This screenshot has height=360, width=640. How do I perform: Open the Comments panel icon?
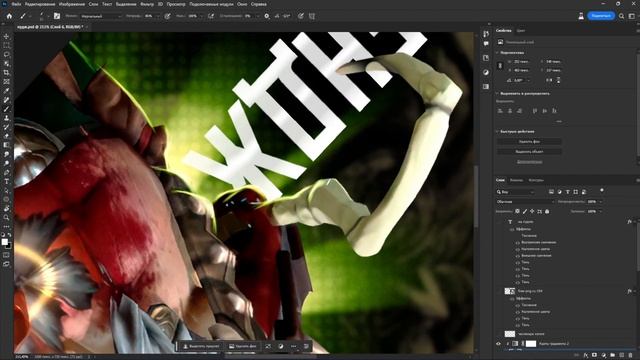(486, 43)
